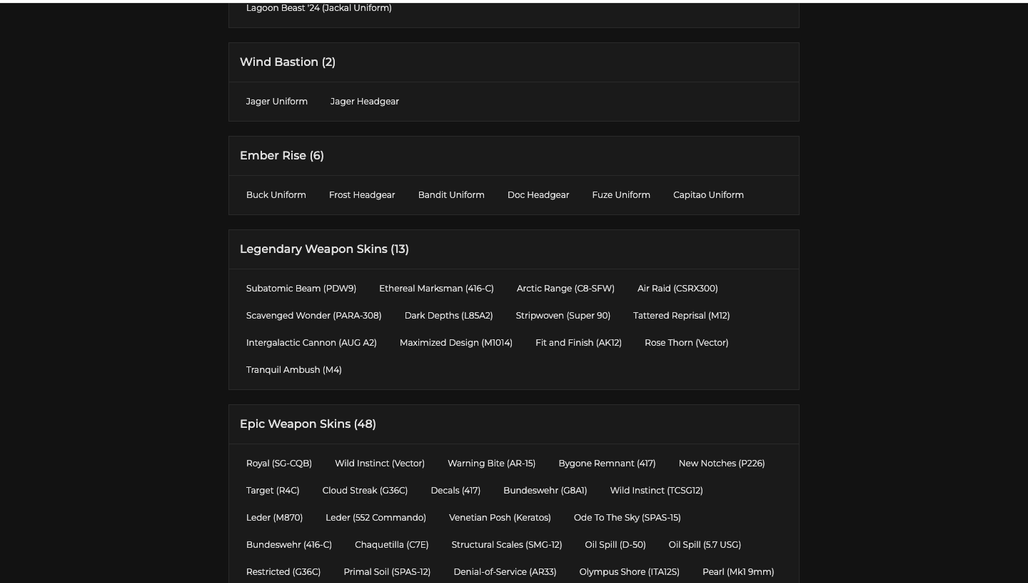Select Royal (SG-CQB) epic skin
This screenshot has width=1028, height=583.
point(279,464)
